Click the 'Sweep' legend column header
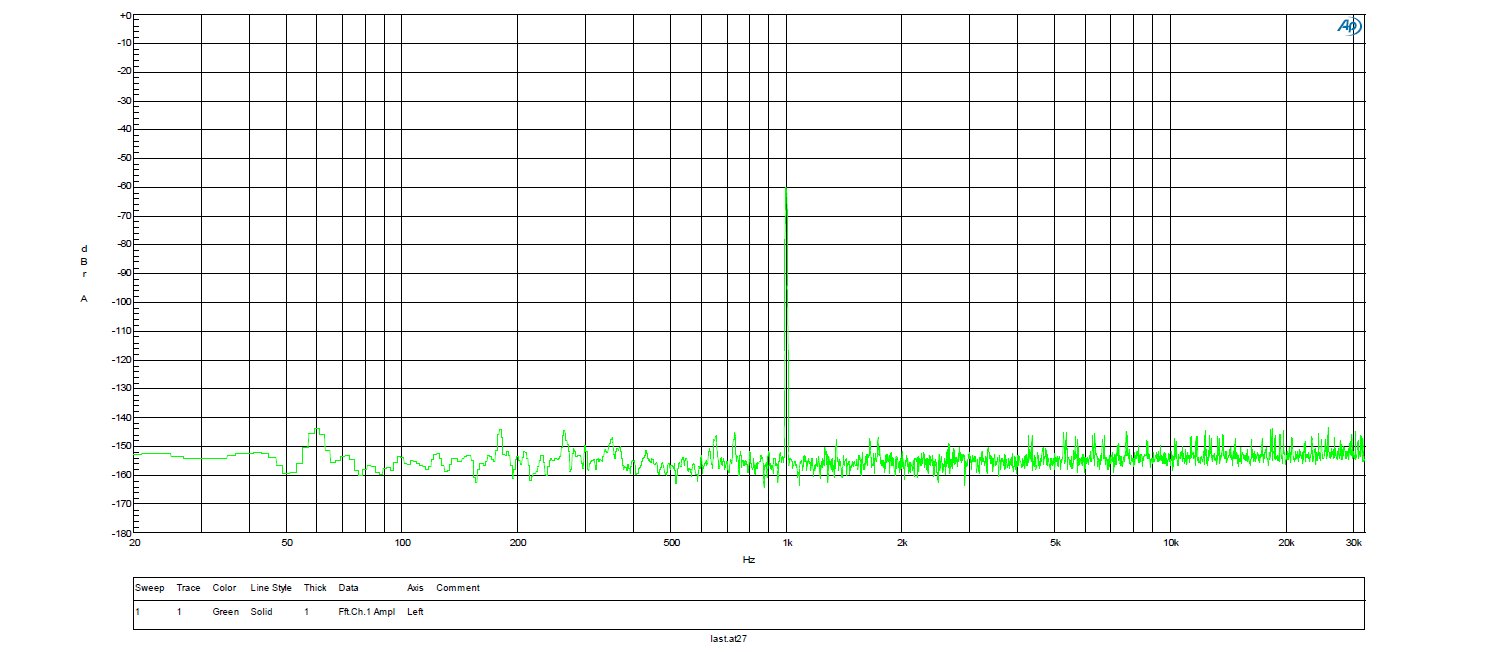Screen dimensions: 1488x652 pyautogui.click(x=149, y=588)
